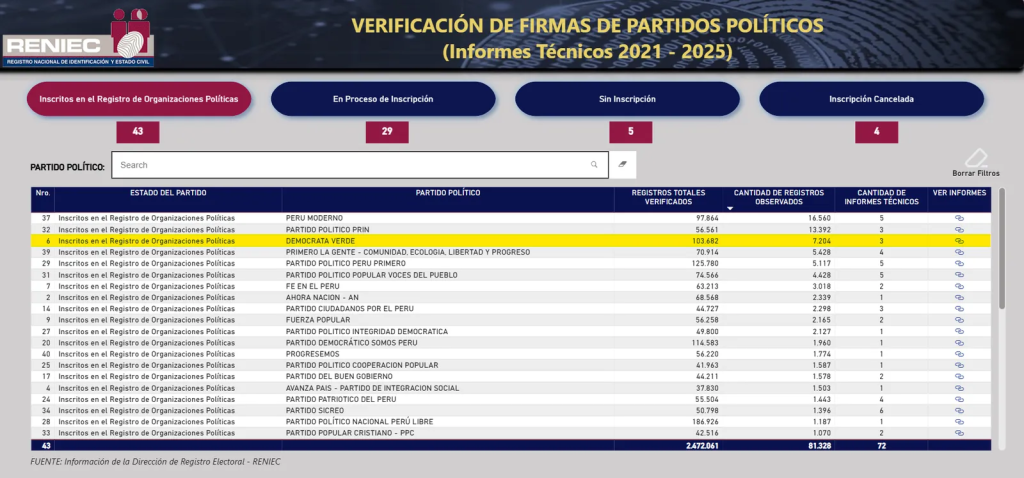
Task: Click total 2.472.061 in footer row
Action: (701, 445)
